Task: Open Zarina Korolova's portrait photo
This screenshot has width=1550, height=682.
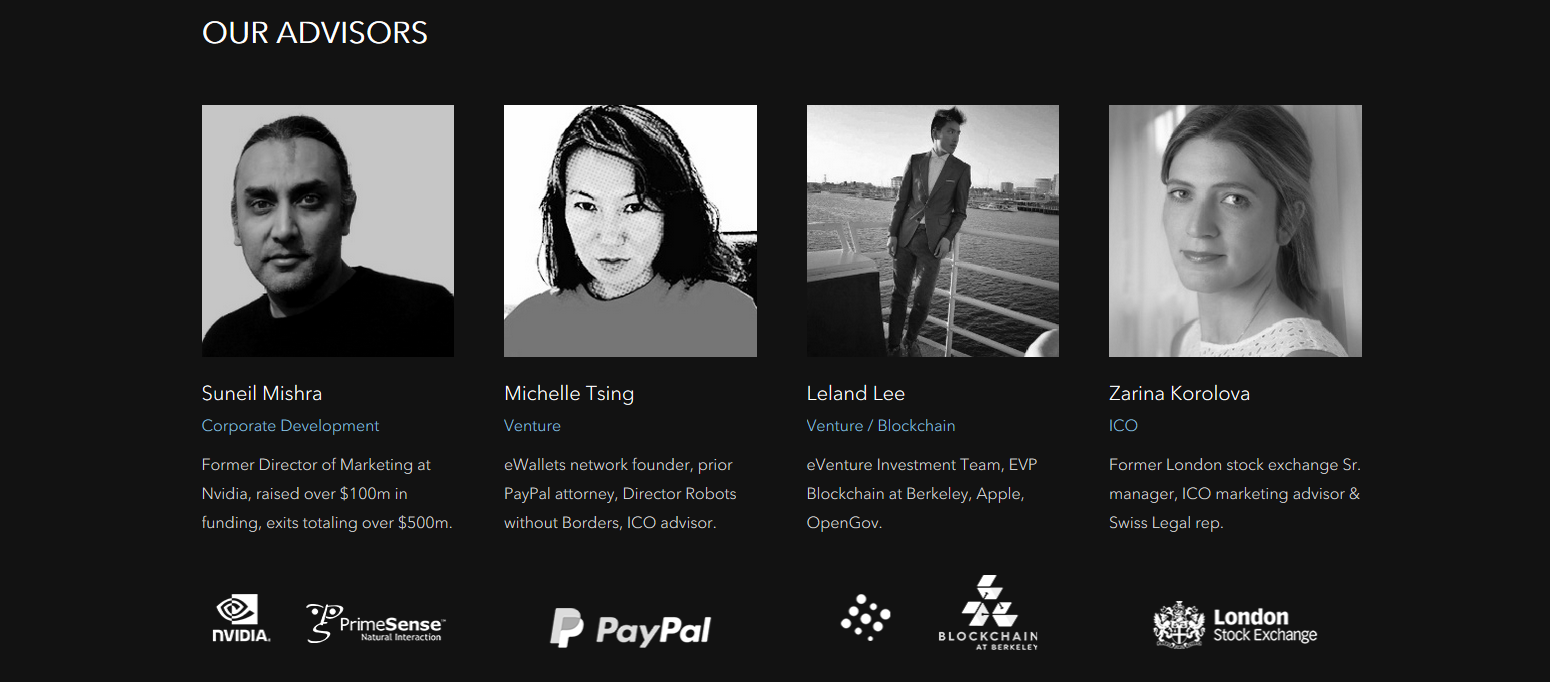Action: click(1235, 231)
